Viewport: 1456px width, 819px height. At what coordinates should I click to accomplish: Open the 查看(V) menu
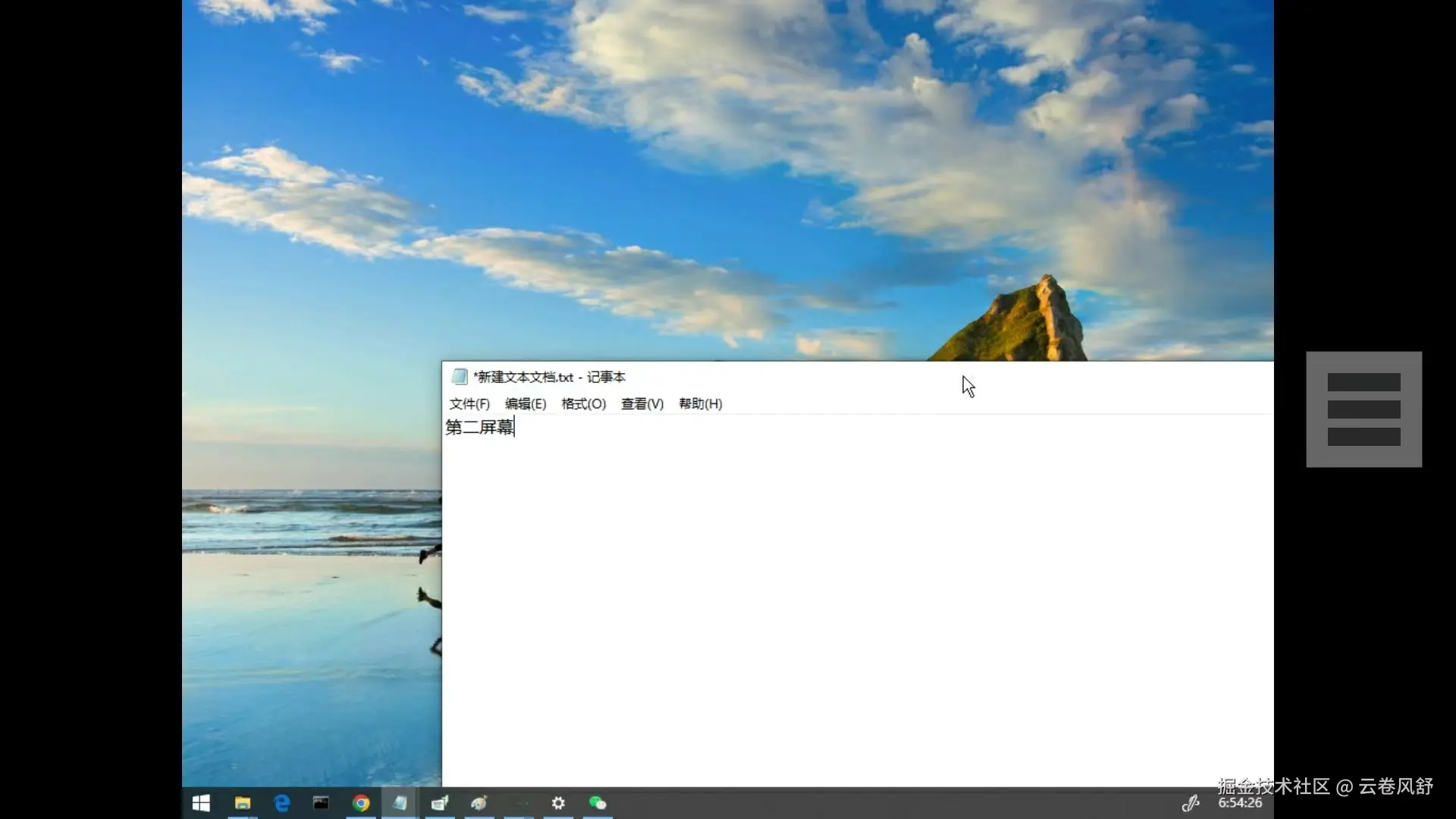642,404
